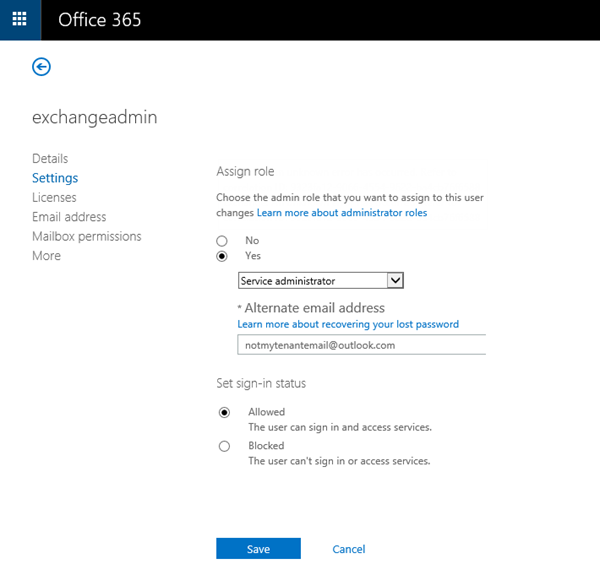Click the alternate email address field
The height and width of the screenshot is (575, 600).
pos(360,345)
